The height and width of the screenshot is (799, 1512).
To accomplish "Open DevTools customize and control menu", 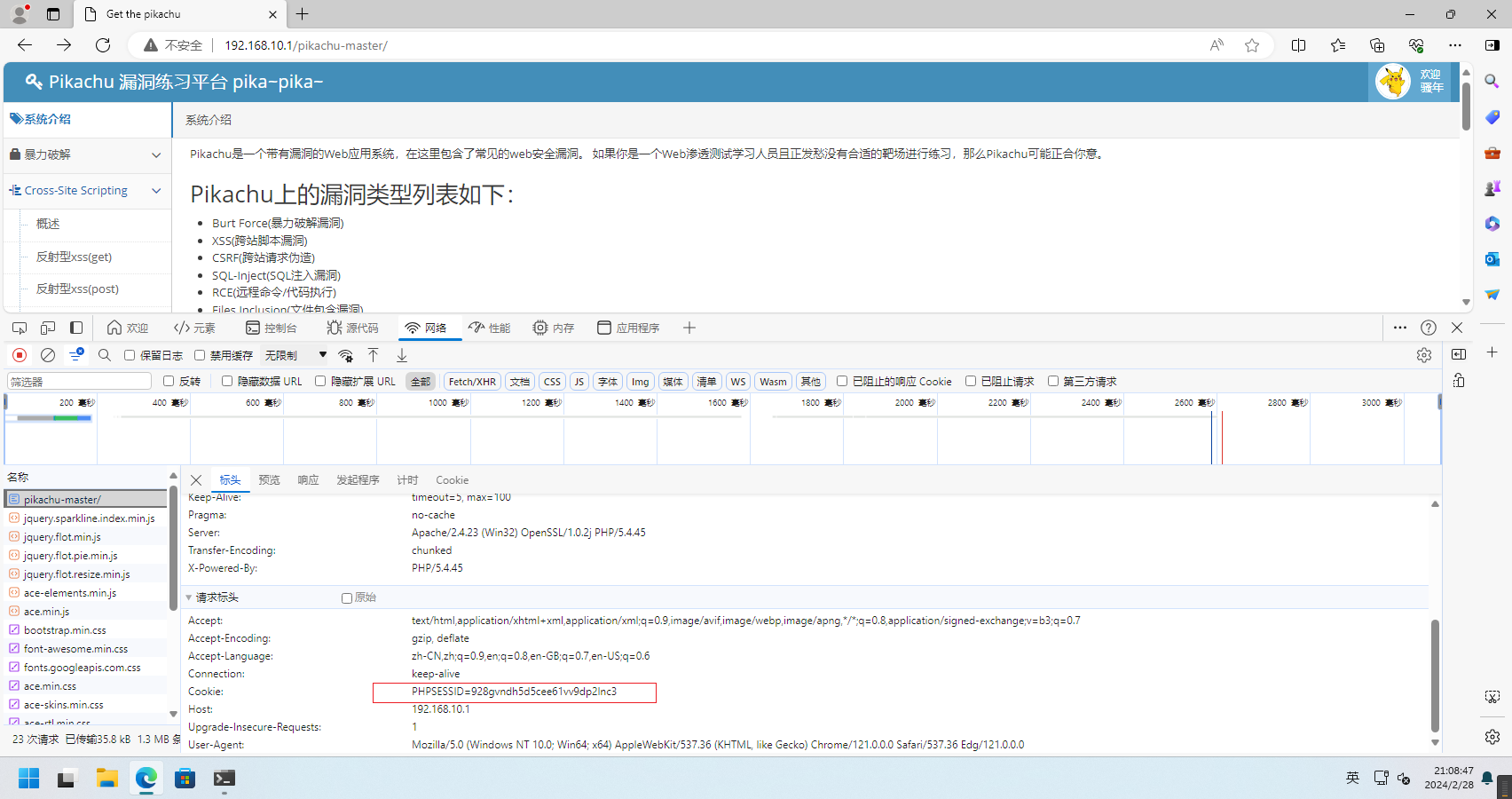I will point(1400,328).
